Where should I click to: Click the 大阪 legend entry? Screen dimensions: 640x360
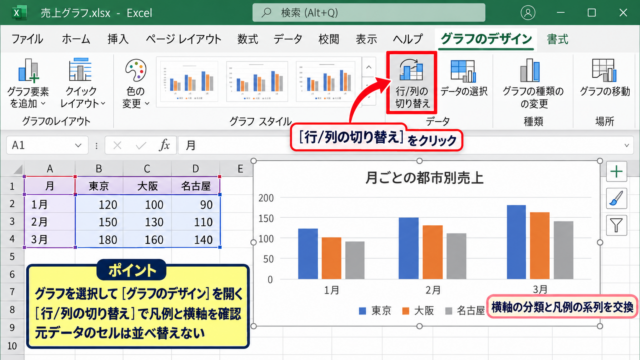pos(418,311)
